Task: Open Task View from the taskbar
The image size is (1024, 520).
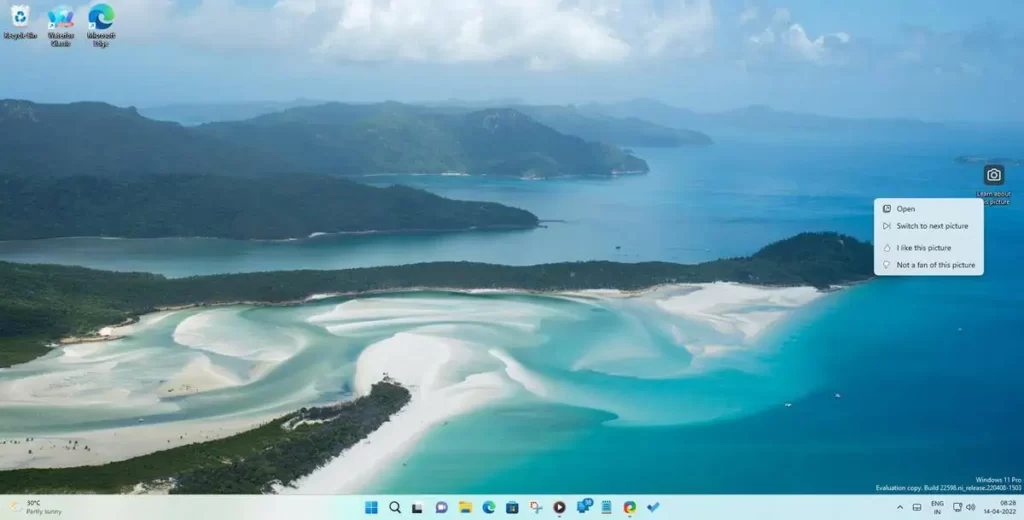Action: tap(418, 507)
